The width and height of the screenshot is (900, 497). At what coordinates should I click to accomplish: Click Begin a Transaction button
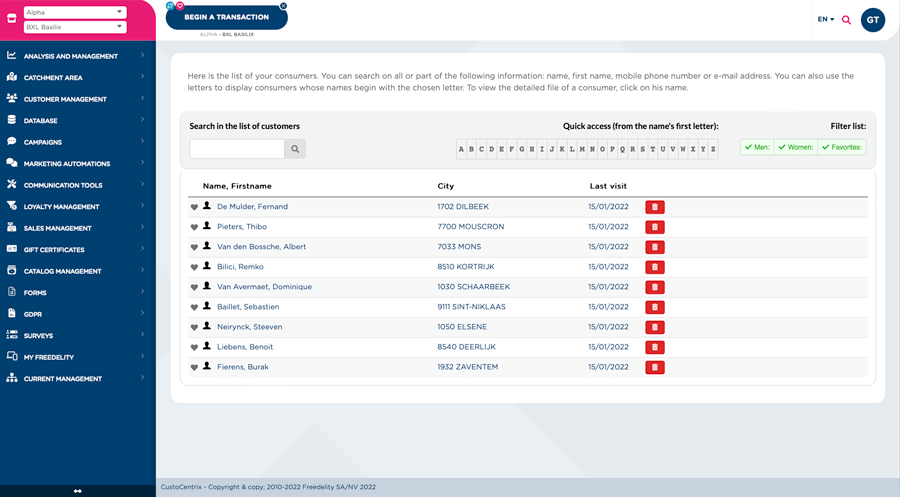[x=226, y=17]
